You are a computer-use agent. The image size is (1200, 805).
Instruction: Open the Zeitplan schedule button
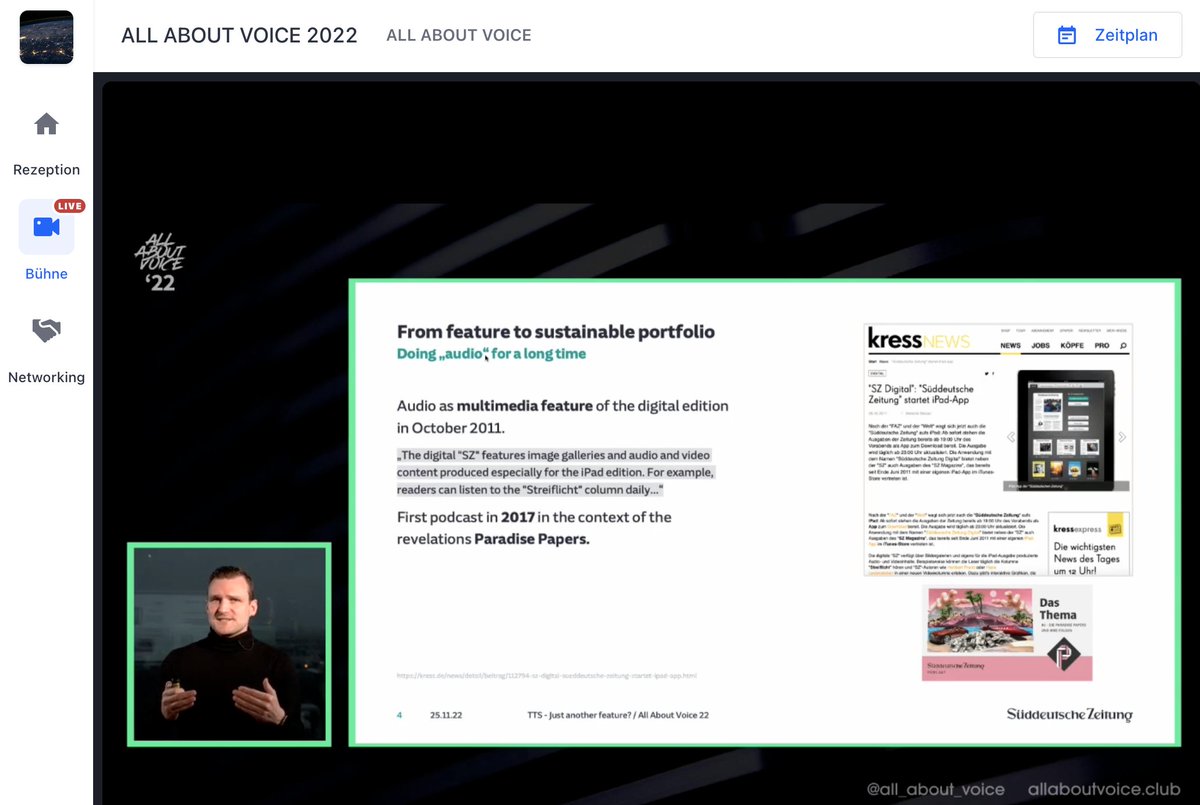[1107, 35]
